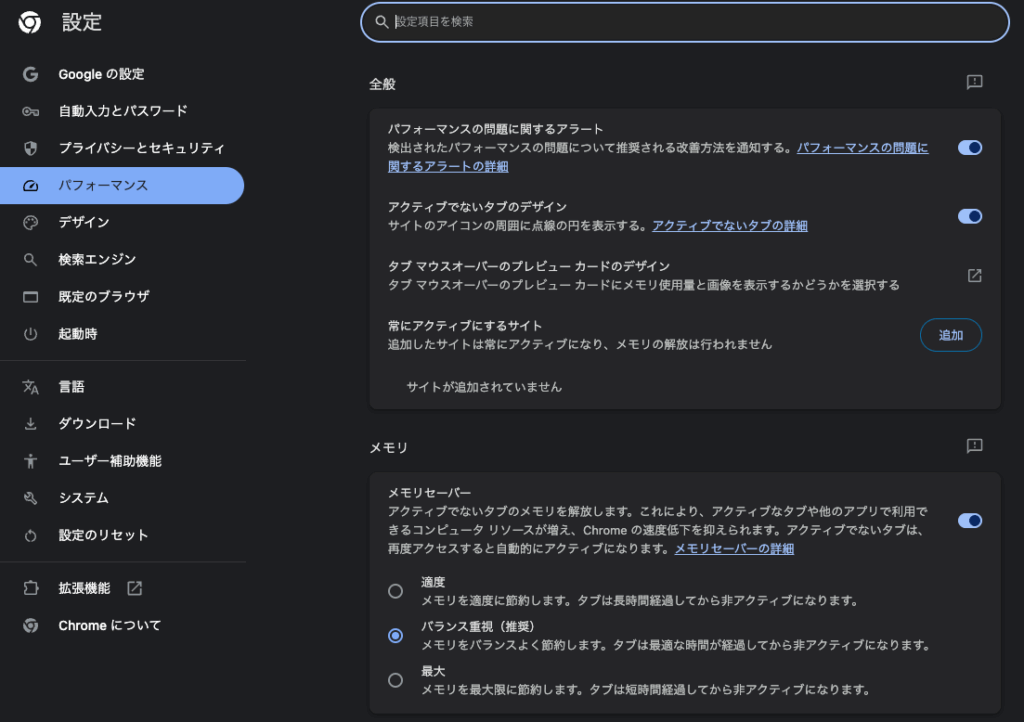Image resolution: width=1024 pixels, height=722 pixels.
Task: Toggle the メモリセーバー switch off
Action: click(970, 520)
